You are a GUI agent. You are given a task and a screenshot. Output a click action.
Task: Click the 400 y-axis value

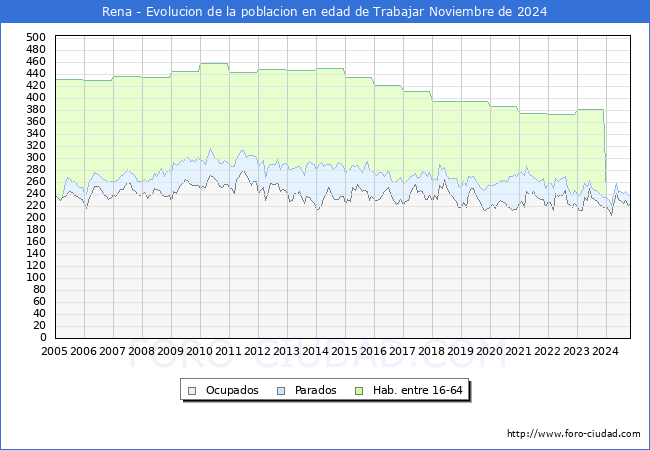pos(36,98)
